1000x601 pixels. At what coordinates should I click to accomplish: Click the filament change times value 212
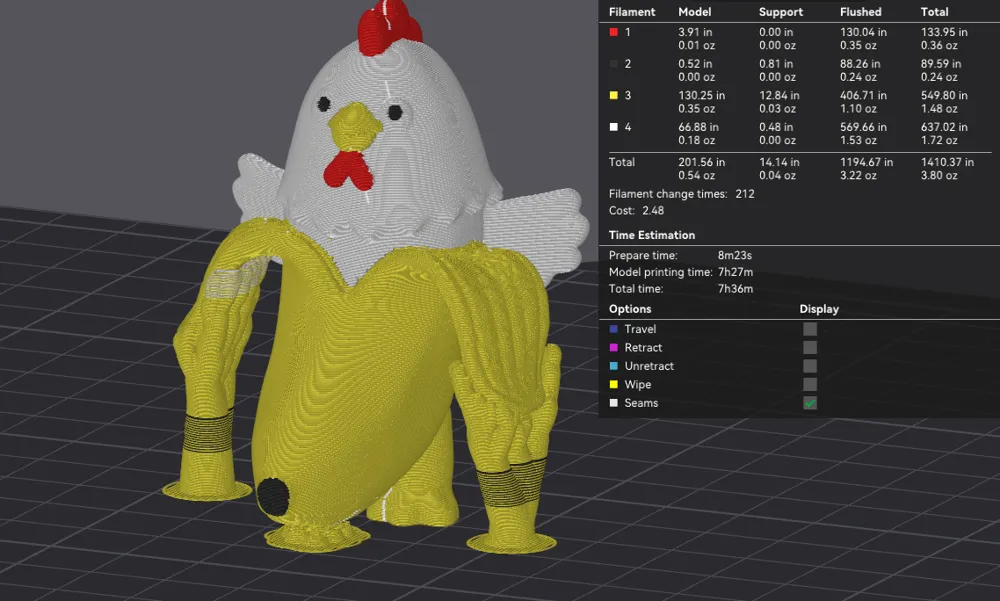[x=744, y=194]
